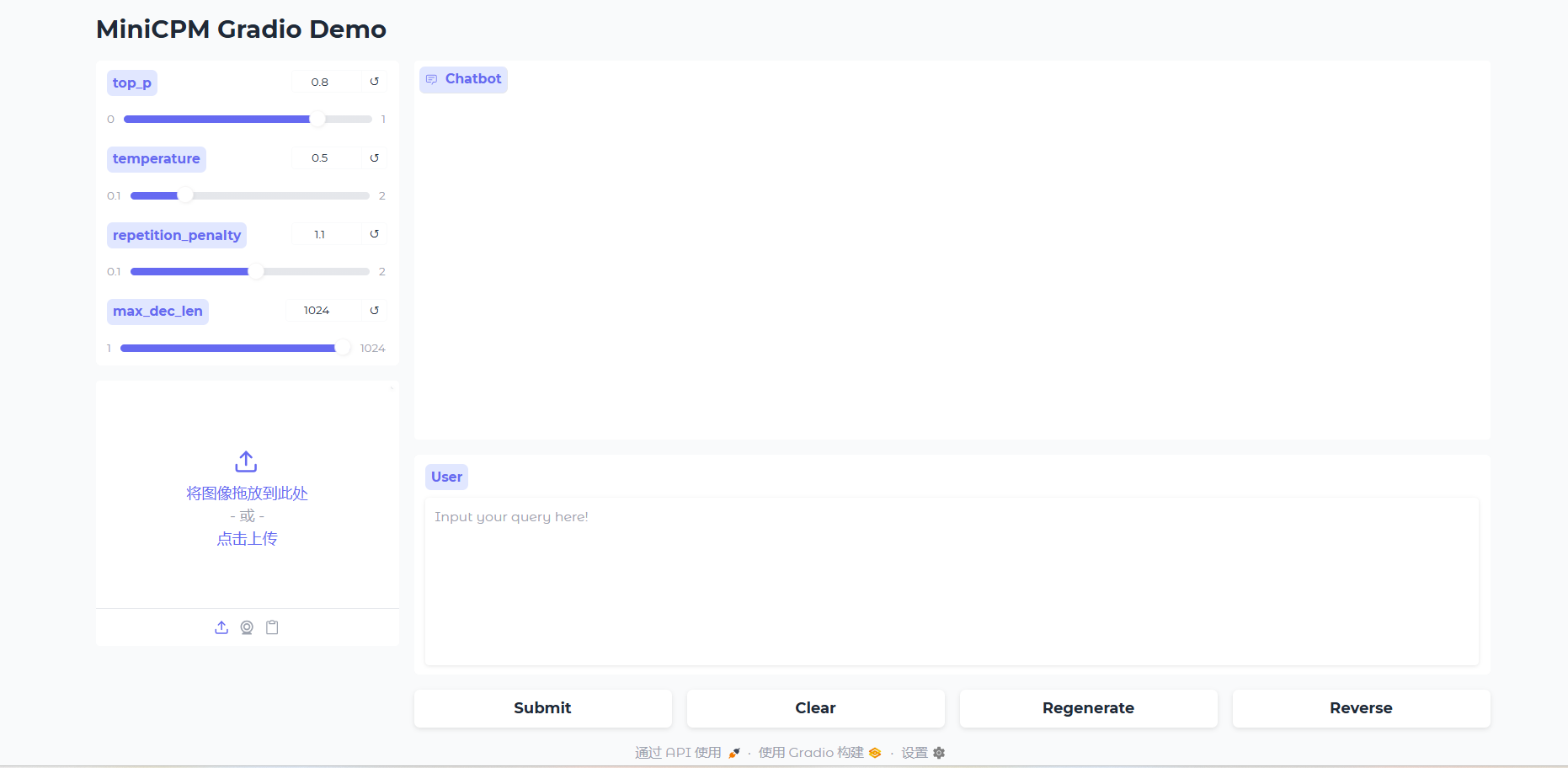This screenshot has width=1568, height=768.
Task: Click the 'MiniCPM Gradio Demo' heading
Action: 241,29
